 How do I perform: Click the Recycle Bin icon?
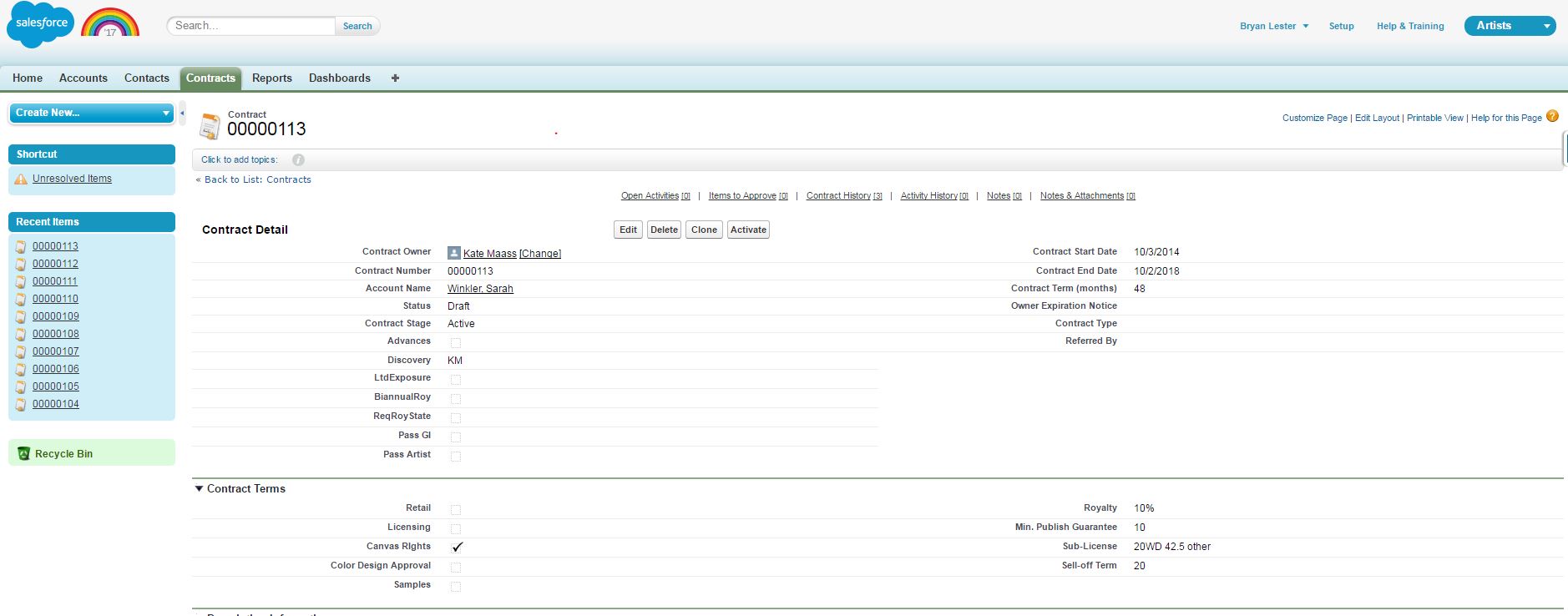pyautogui.click(x=23, y=454)
